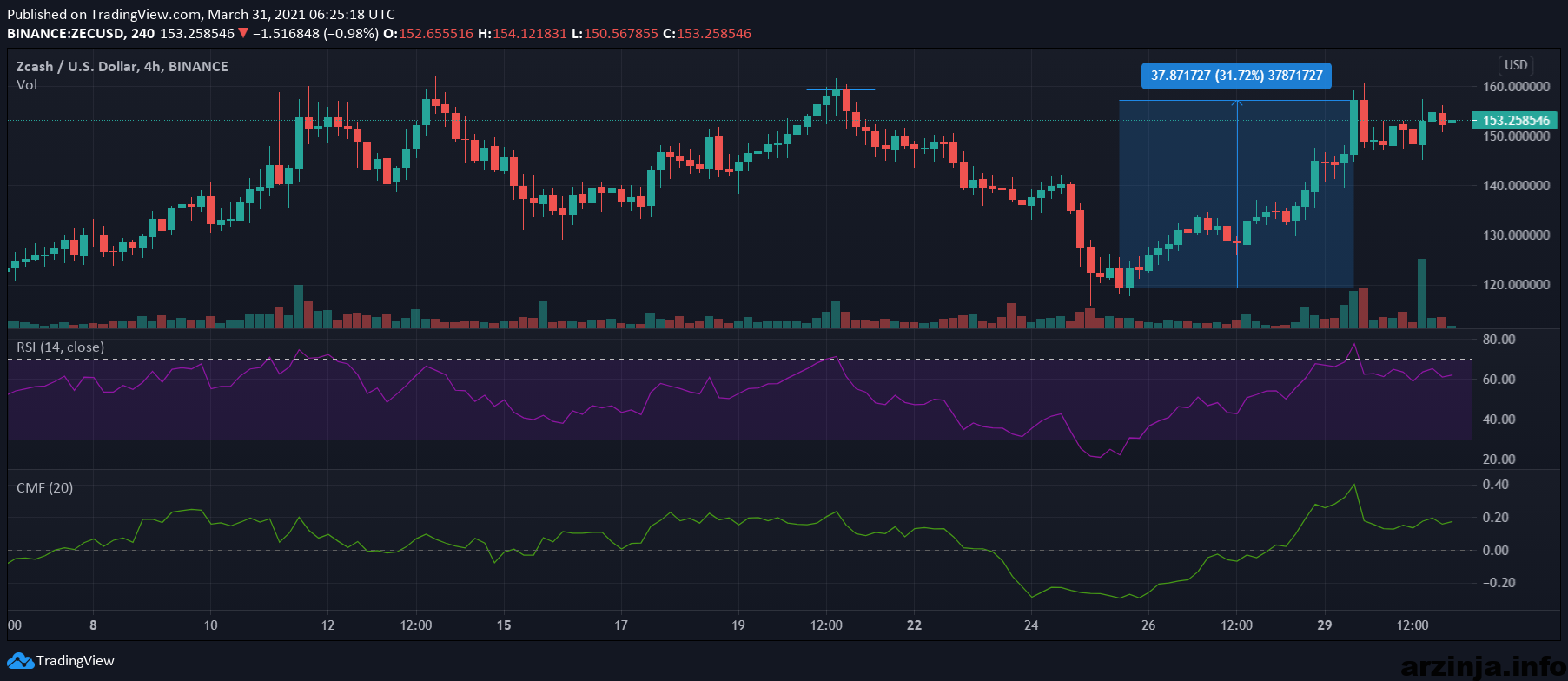Image resolution: width=1568 pixels, height=681 pixels.
Task: Click the green 153.258546 current price tag
Action: 1515,121
